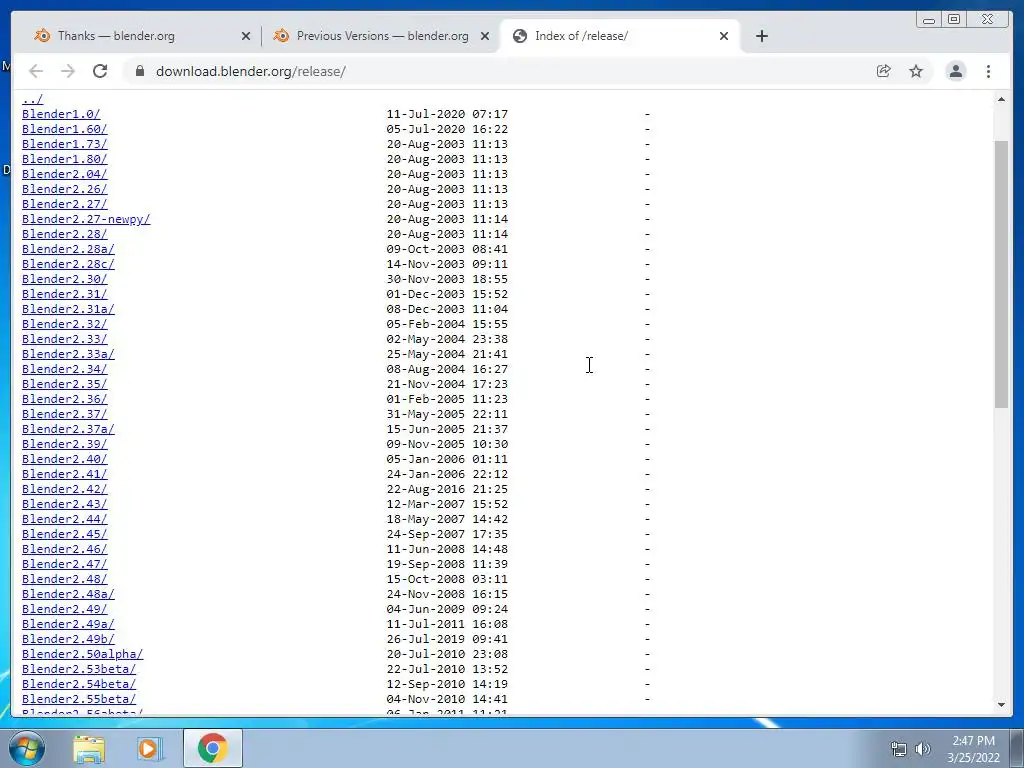Viewport: 1024px width, 768px height.
Task: Open the Blender1.73/ folder link
Action: [64, 144]
